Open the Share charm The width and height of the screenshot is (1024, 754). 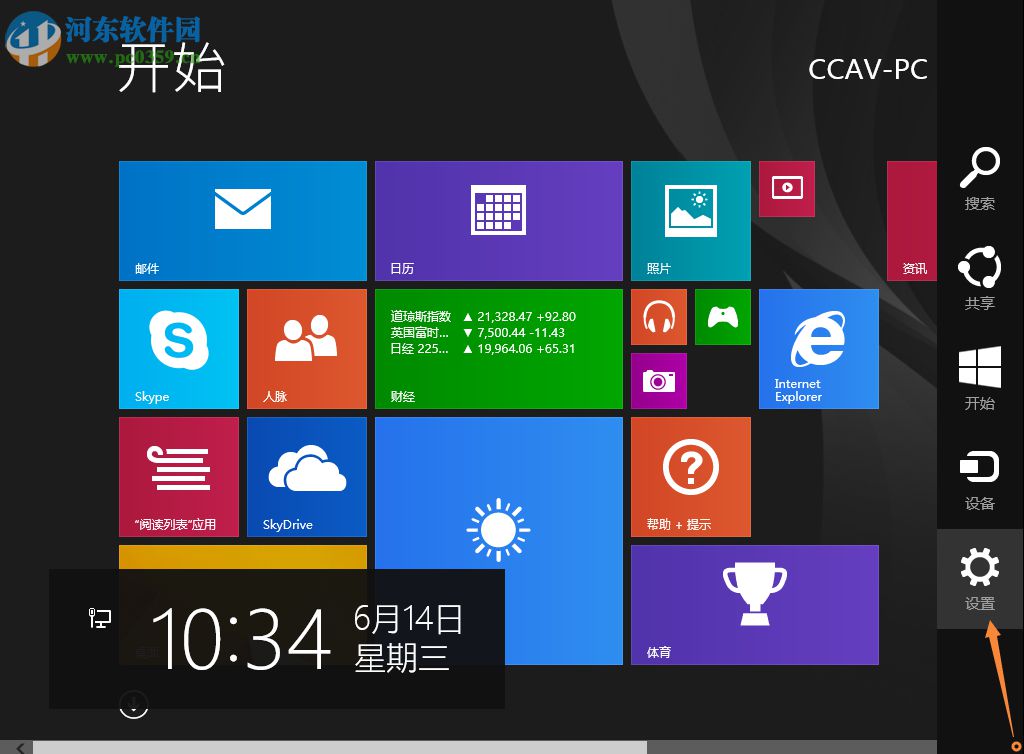978,280
